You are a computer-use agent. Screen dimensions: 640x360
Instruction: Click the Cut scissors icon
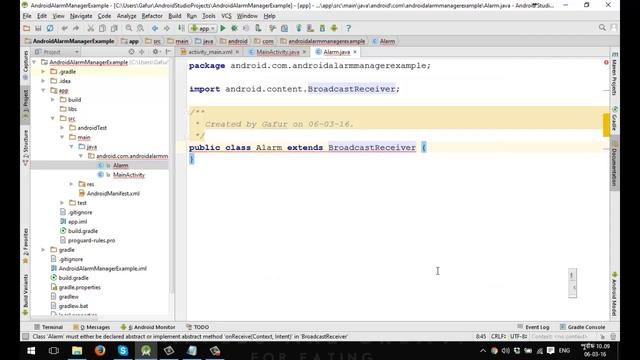tap(91, 28)
